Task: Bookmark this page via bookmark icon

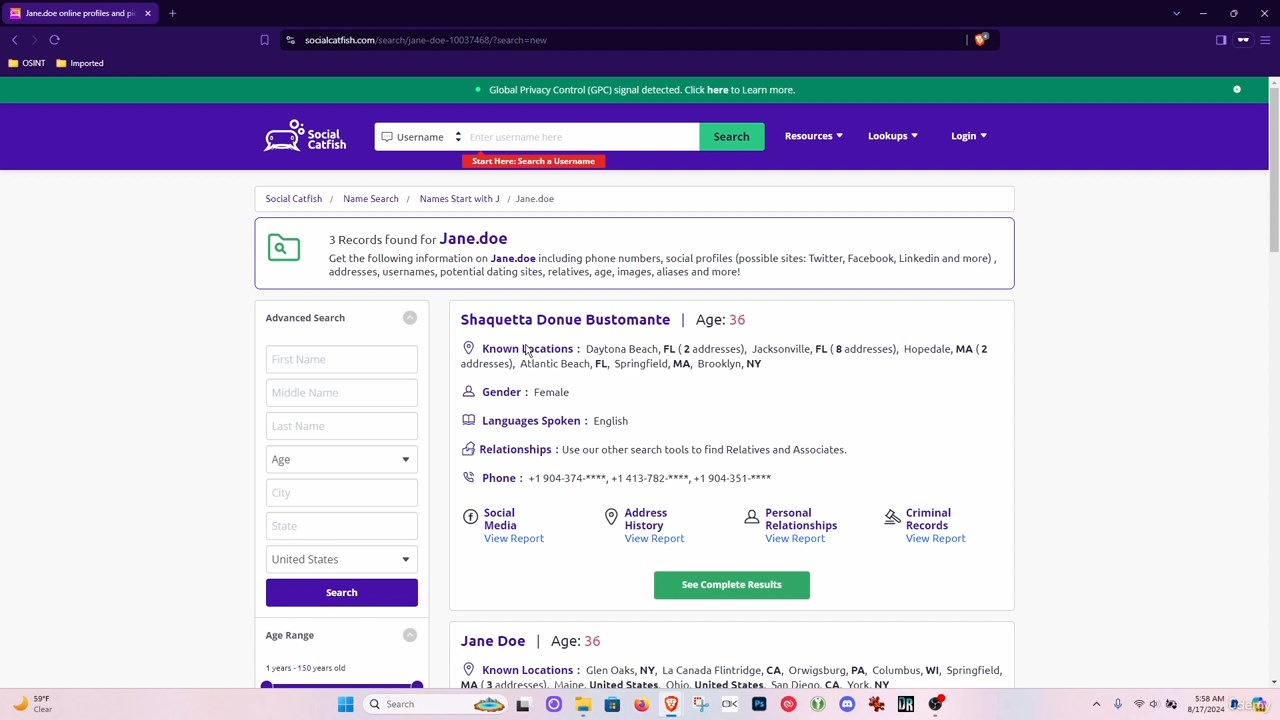Action: (x=264, y=40)
